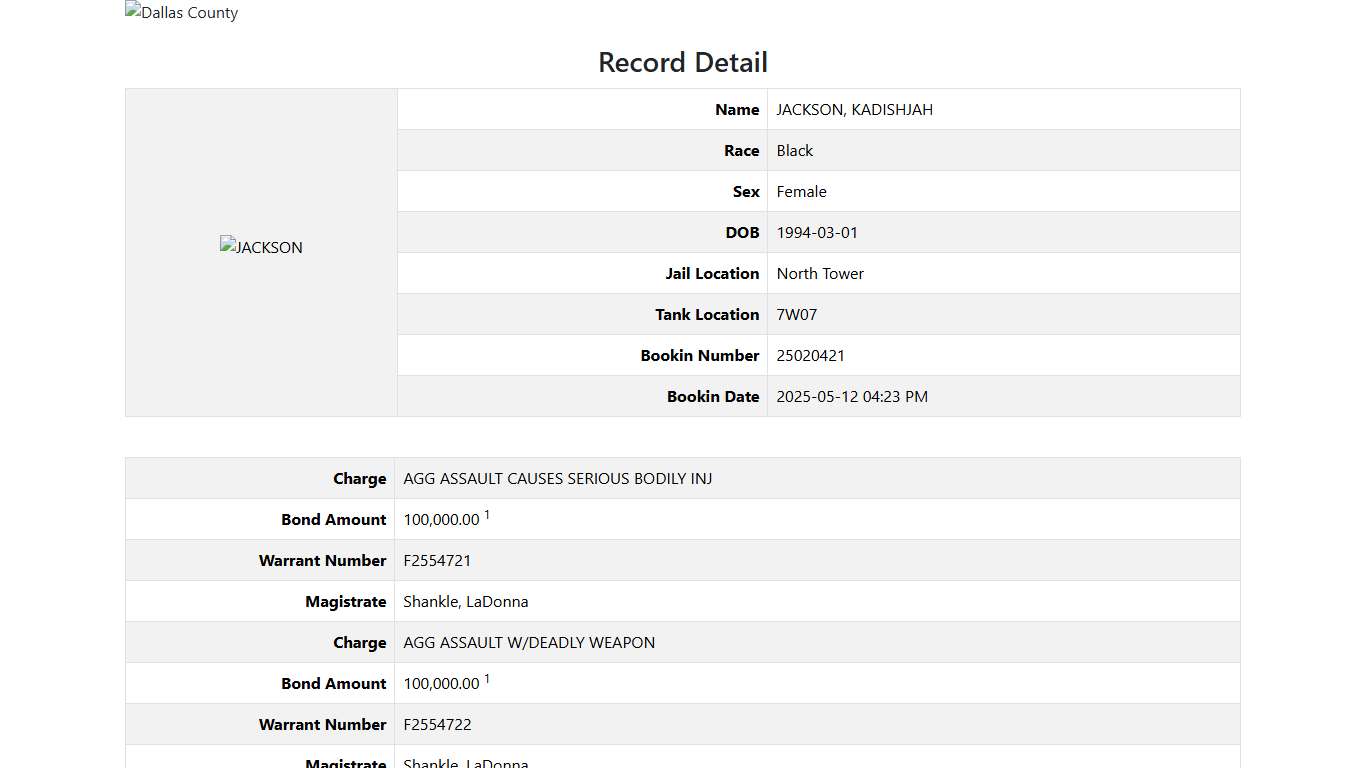The image size is (1366, 768).
Task: Click the Bookin Date timestamp value
Action: click(x=852, y=396)
